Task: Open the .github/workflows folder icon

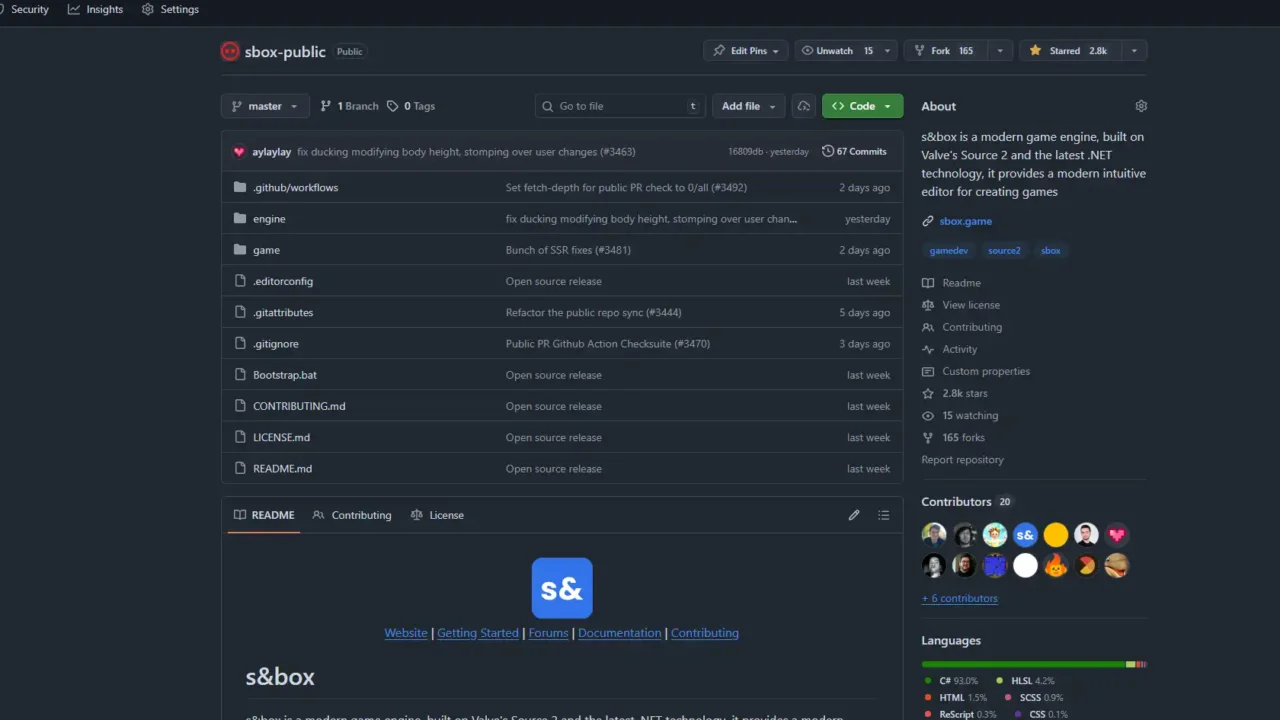Action: 239,187
